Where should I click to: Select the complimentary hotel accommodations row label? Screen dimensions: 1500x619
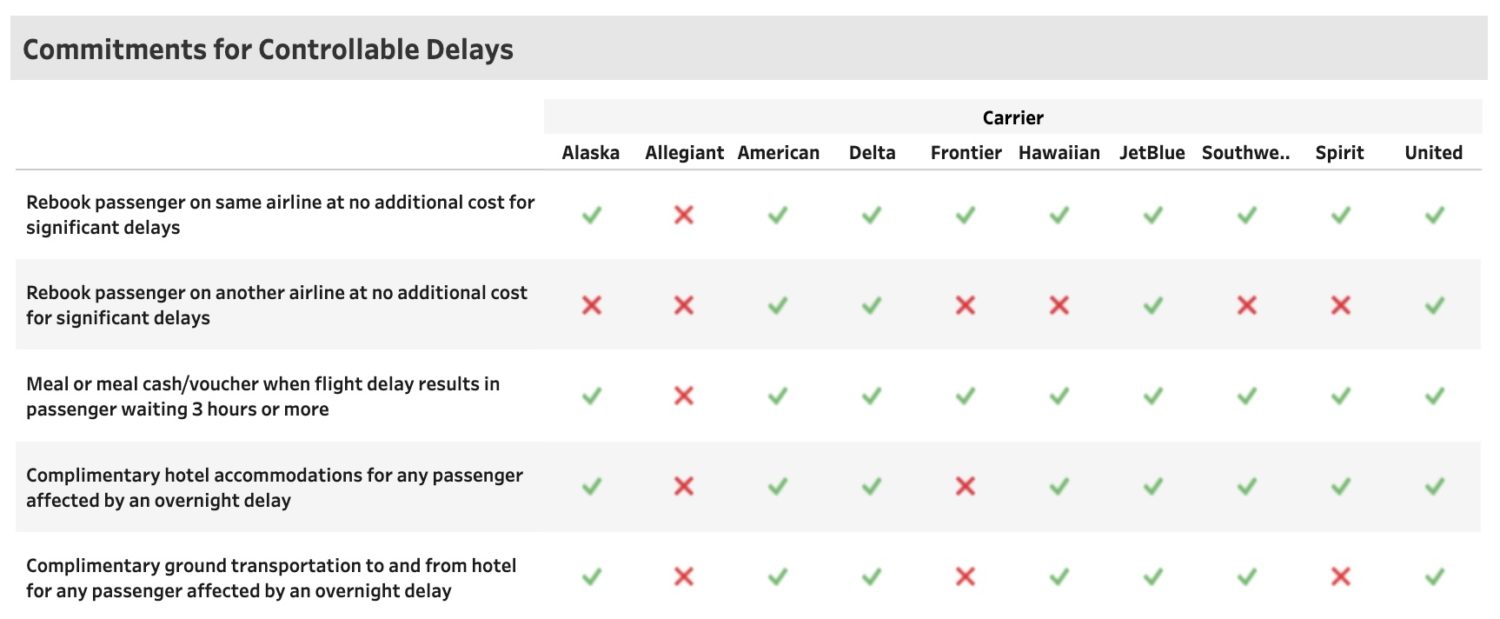275,487
